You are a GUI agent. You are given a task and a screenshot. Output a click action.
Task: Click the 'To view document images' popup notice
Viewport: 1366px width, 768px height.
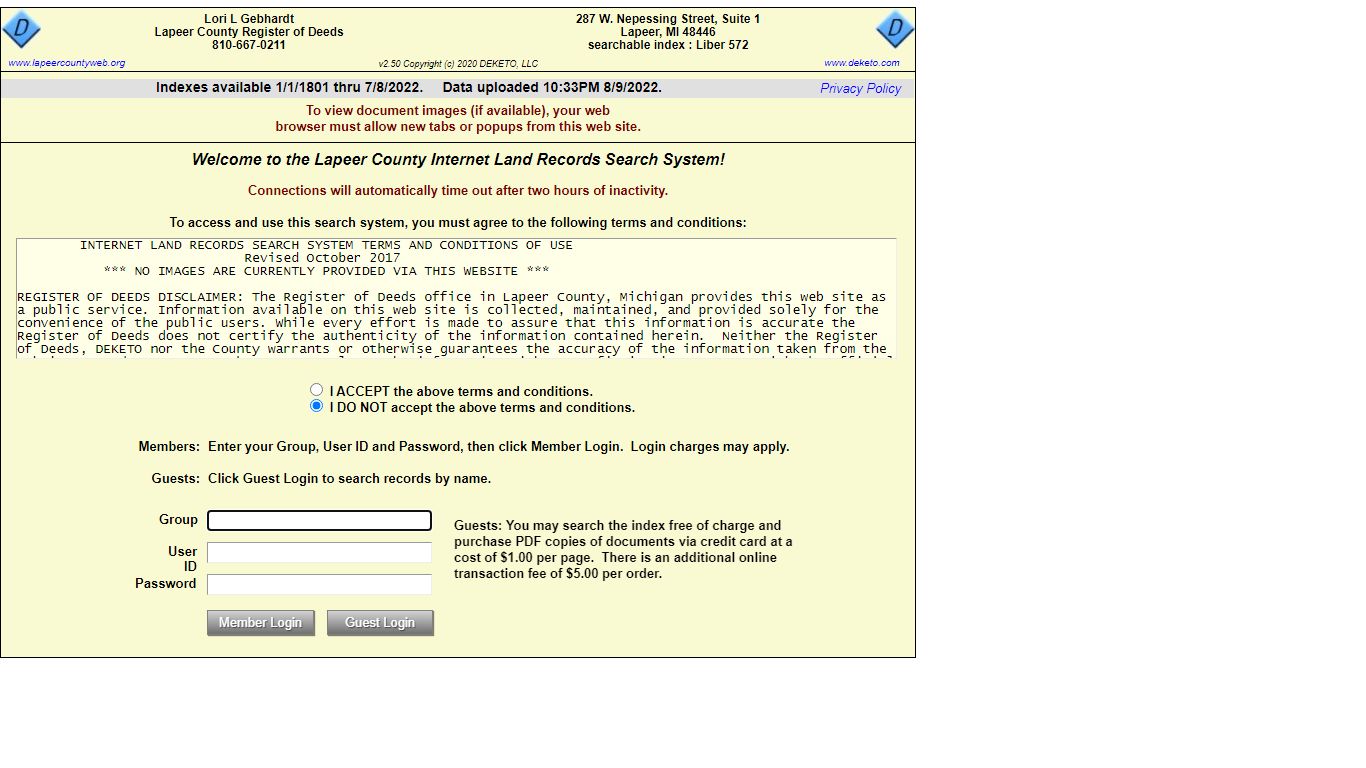458,119
